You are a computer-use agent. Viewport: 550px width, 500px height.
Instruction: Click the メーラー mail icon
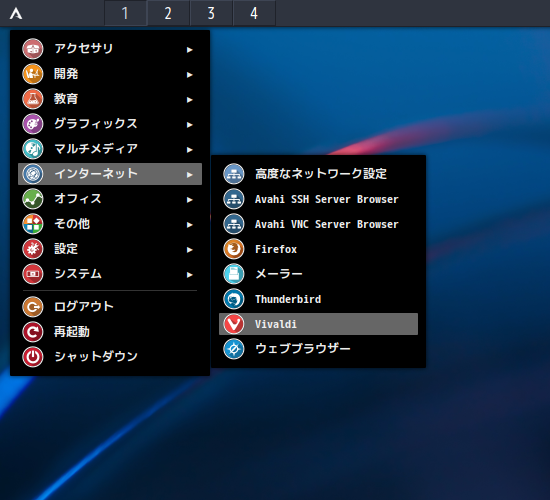tap(234, 274)
